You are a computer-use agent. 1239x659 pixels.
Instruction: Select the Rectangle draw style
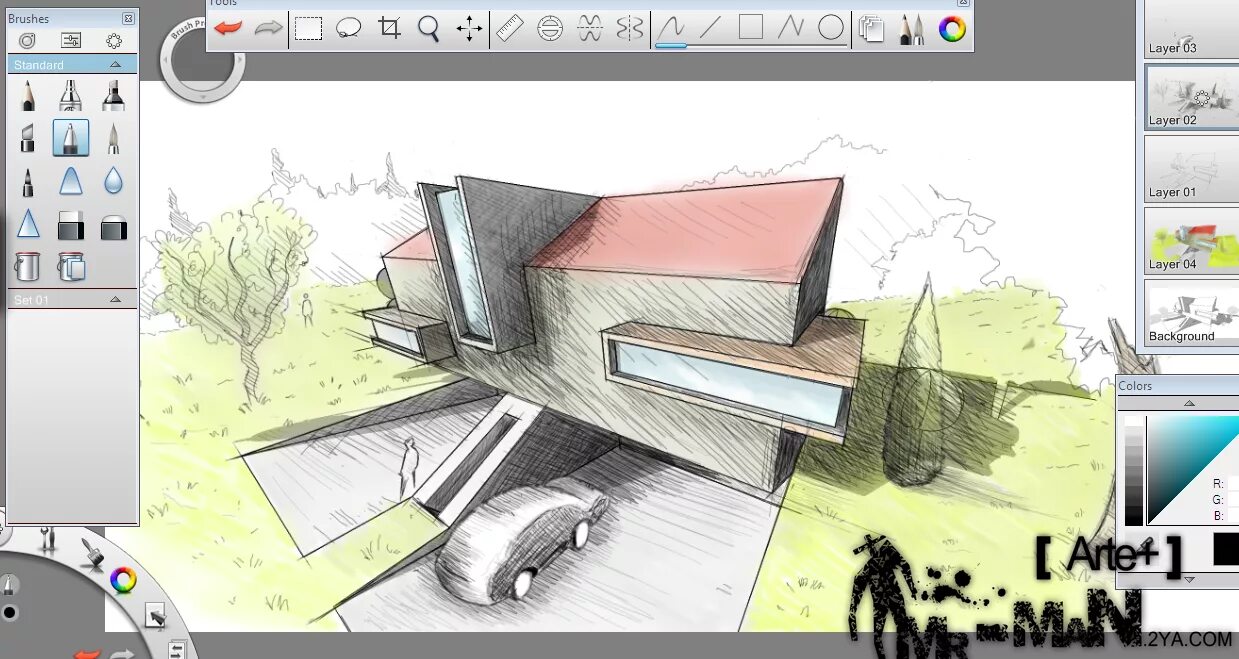coord(751,28)
